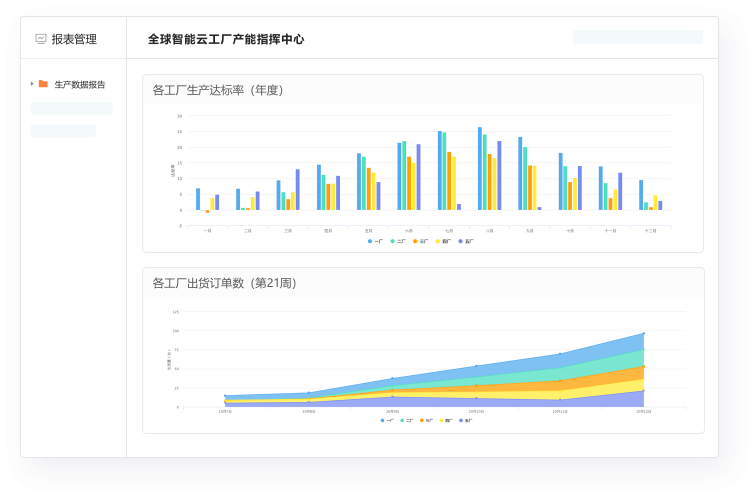The image size is (755, 498).
Task: Open the 报表管理 header label
Action: click(x=74, y=39)
